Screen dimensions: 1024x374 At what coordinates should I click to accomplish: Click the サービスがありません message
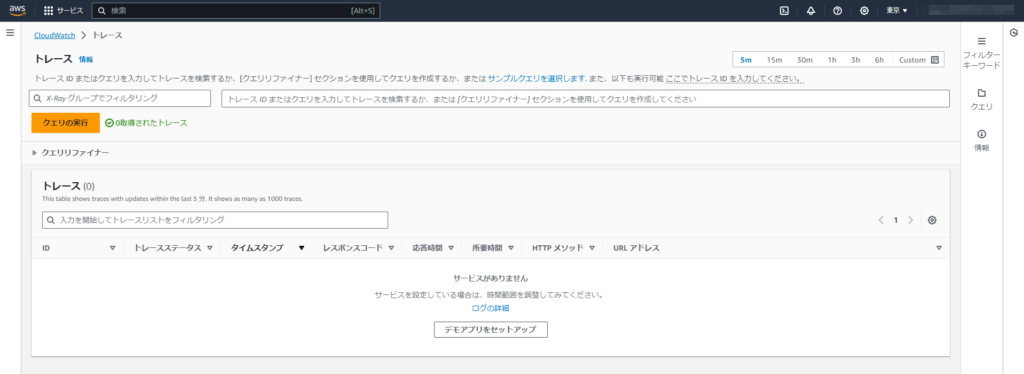coord(490,278)
